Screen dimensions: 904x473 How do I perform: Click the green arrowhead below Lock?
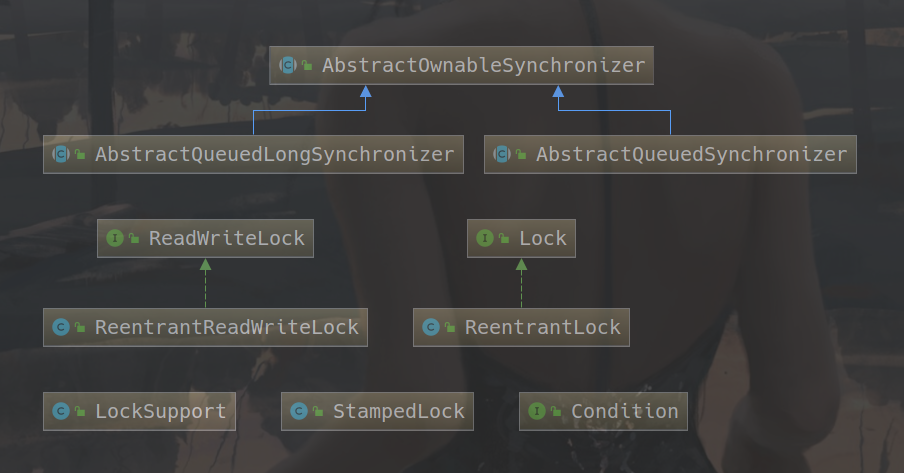pos(521,265)
